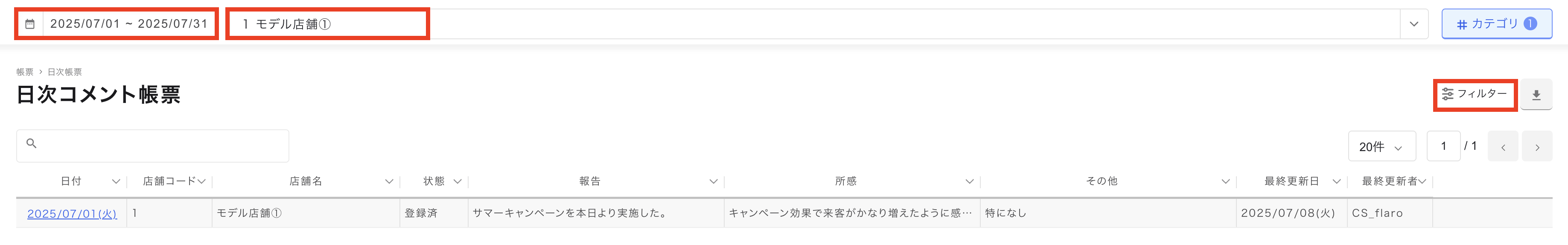This screenshot has height=245, width=1568.
Task: Open the フィルター filter button
Action: click(x=1475, y=94)
